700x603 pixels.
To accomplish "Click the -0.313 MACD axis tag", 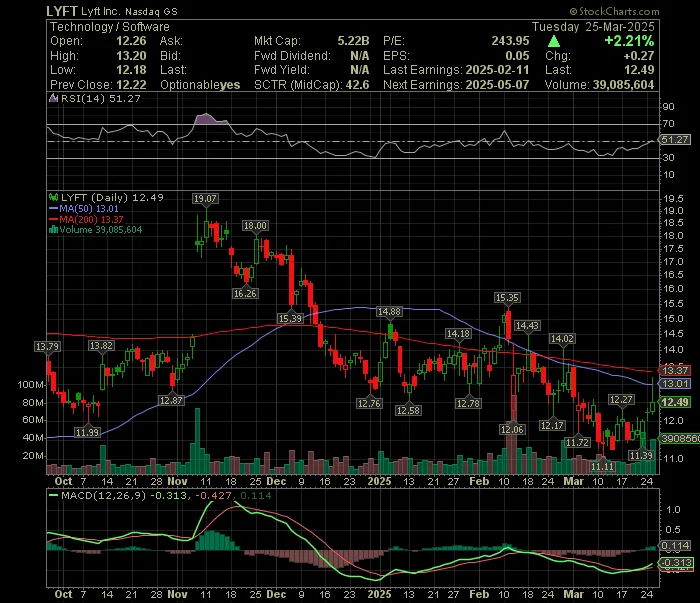I will (676, 562).
